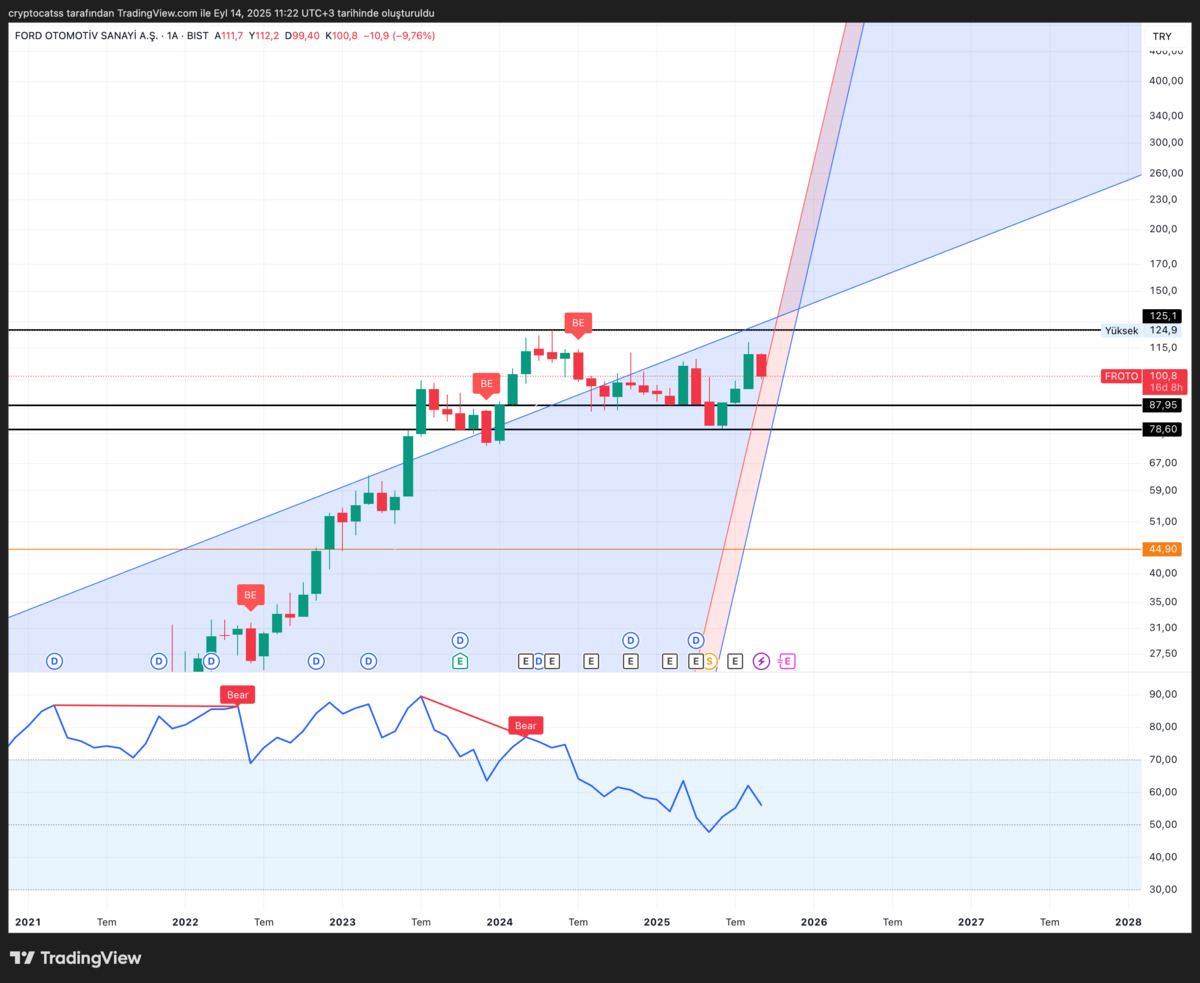Click the first Bear label on RSI
The height and width of the screenshot is (983, 1200).
point(238,694)
